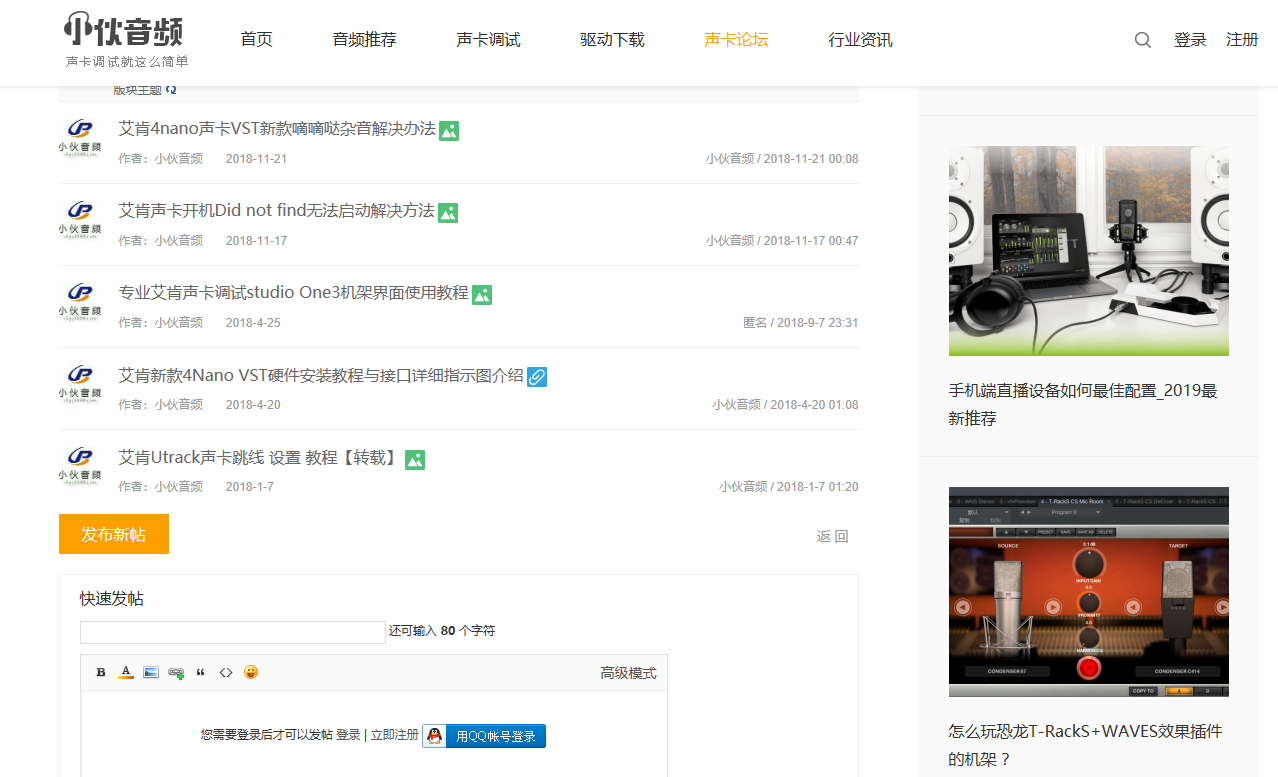Click avatar of 艾肯4nano声卡VST新款 post
Viewport: 1278px width, 777px height.
(x=80, y=138)
